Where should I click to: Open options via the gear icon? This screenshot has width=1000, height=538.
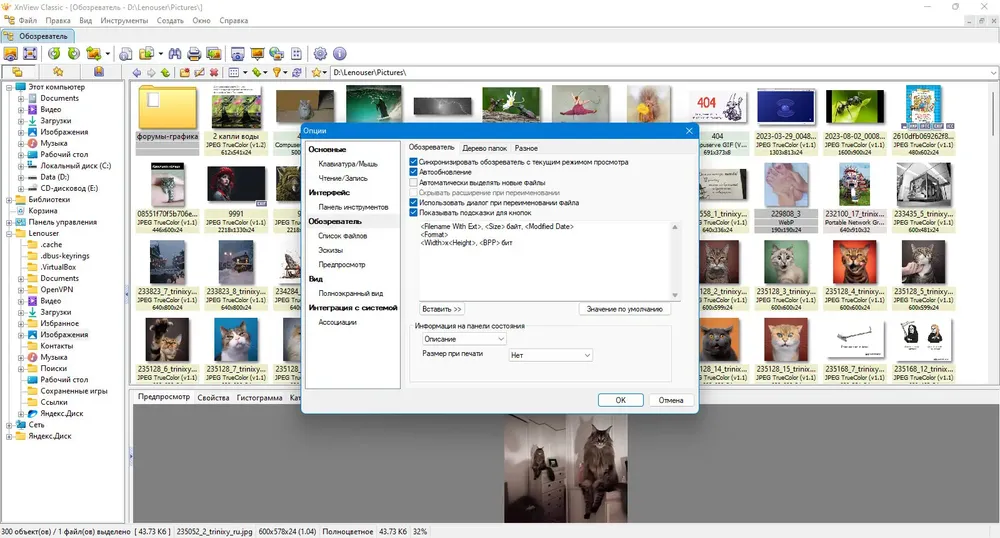coord(320,54)
